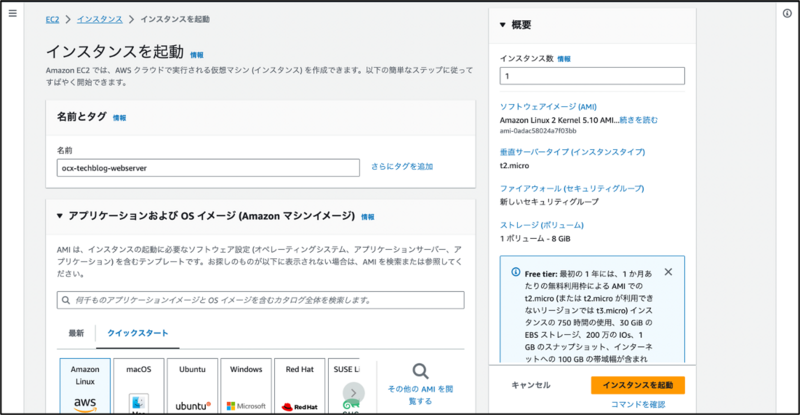Collapse the 概要 summary panel
This screenshot has height=415, width=800.
coord(503,25)
